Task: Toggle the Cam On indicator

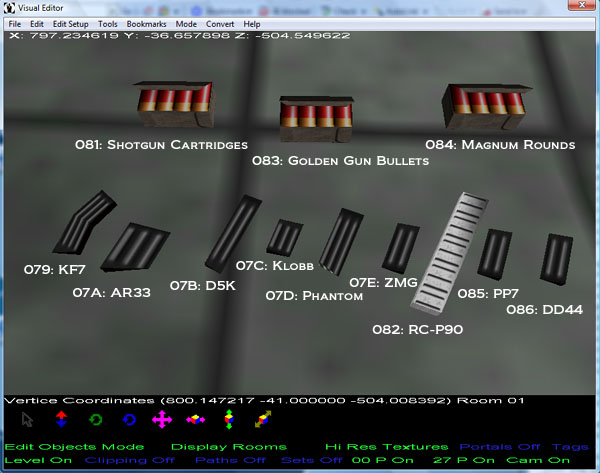Action: 538,460
